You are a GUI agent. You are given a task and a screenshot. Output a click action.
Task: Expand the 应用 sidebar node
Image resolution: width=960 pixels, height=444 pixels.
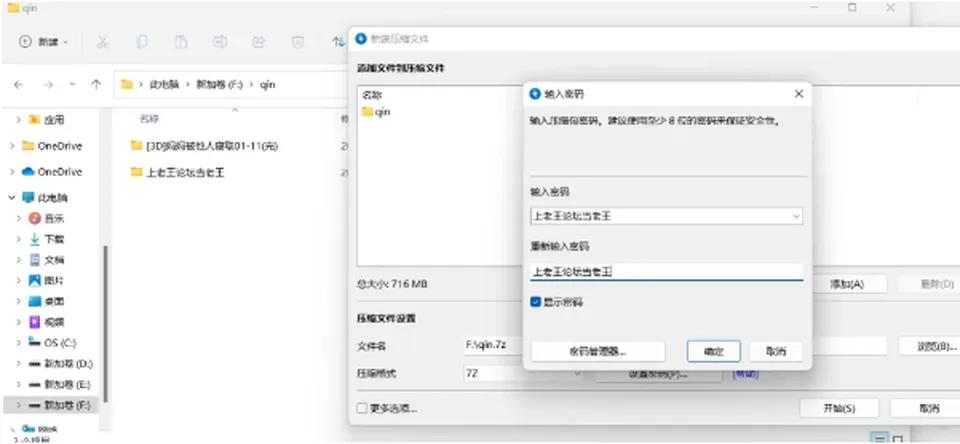(x=19, y=120)
